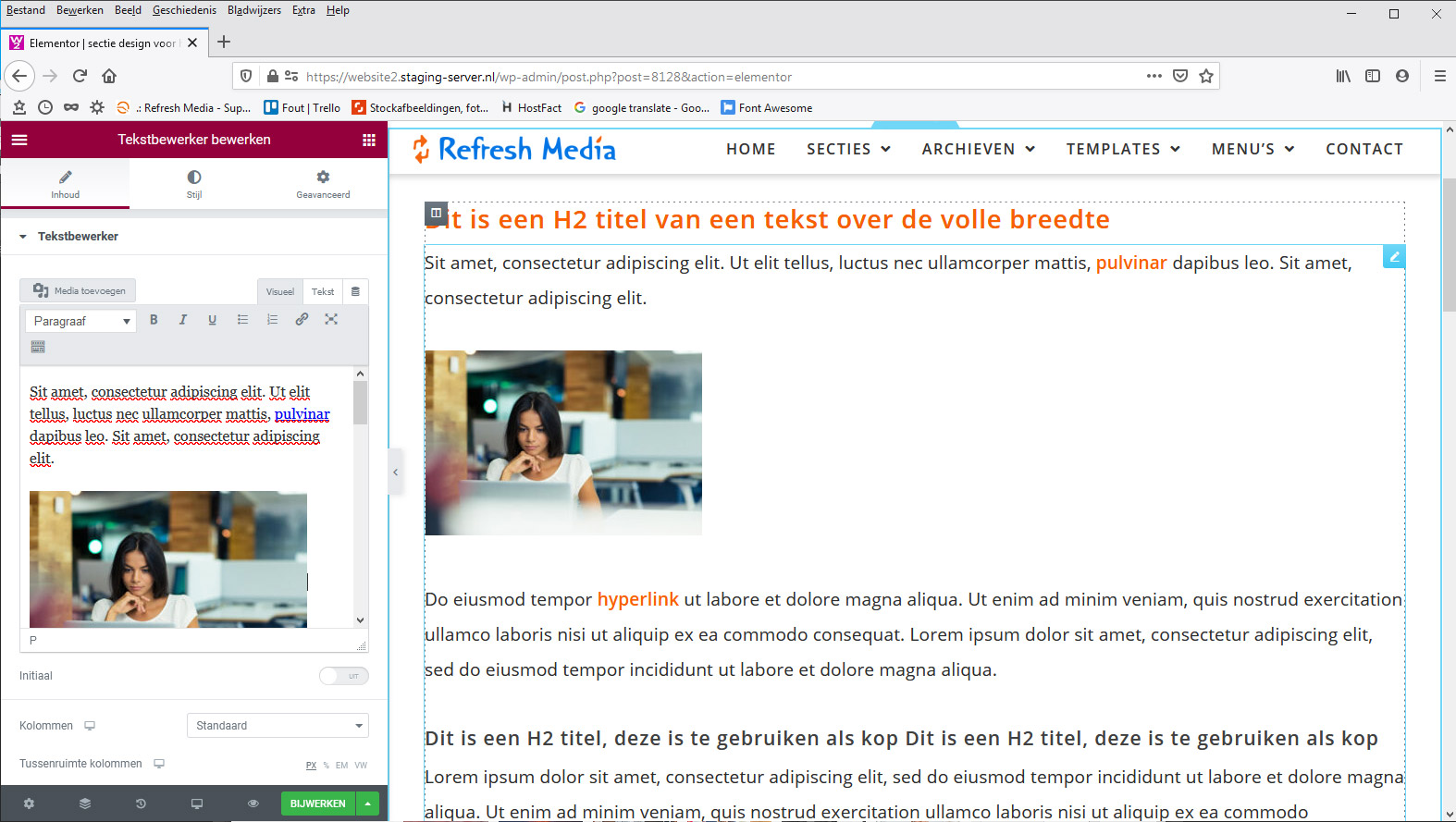This screenshot has width=1456, height=822.
Task: Insert a hyperlink with the link icon
Action: pyautogui.click(x=302, y=320)
